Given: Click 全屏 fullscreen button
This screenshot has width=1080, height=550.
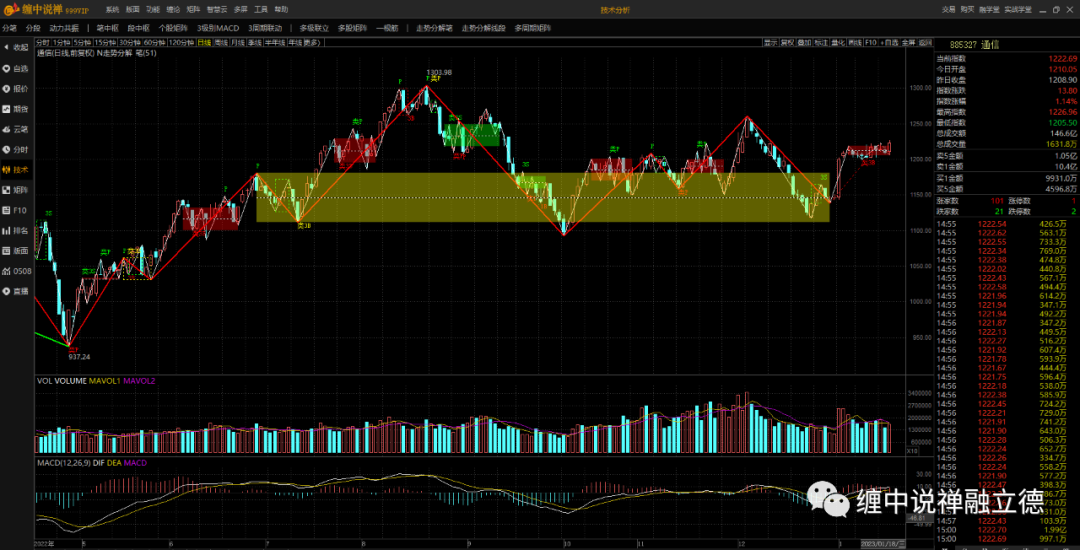Looking at the screenshot, I should pyautogui.click(x=908, y=43).
